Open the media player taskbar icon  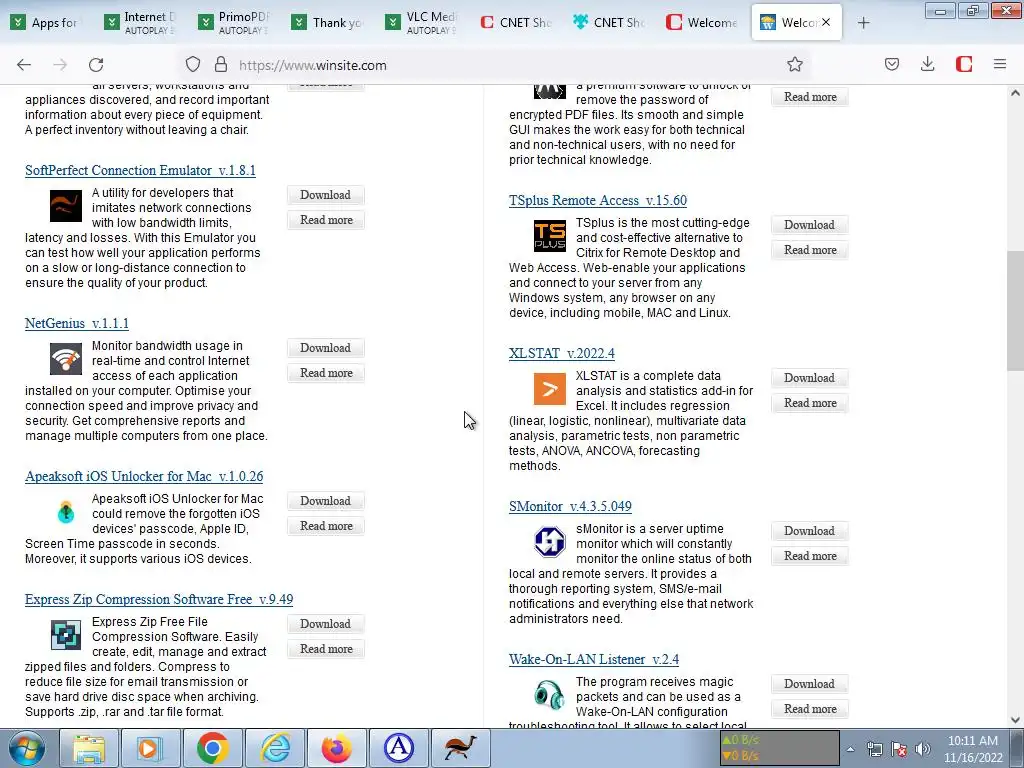pyautogui.click(x=151, y=748)
